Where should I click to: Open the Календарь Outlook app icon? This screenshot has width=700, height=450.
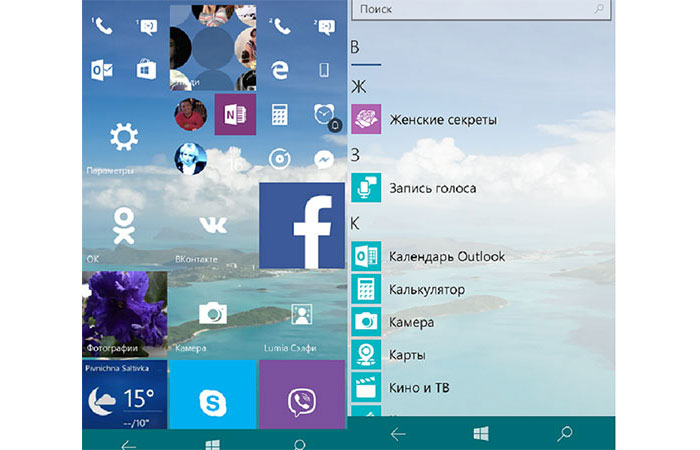(x=366, y=256)
